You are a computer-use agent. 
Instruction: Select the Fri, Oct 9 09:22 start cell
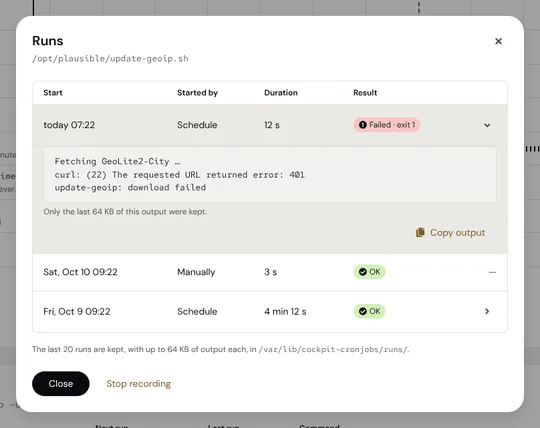(77, 312)
